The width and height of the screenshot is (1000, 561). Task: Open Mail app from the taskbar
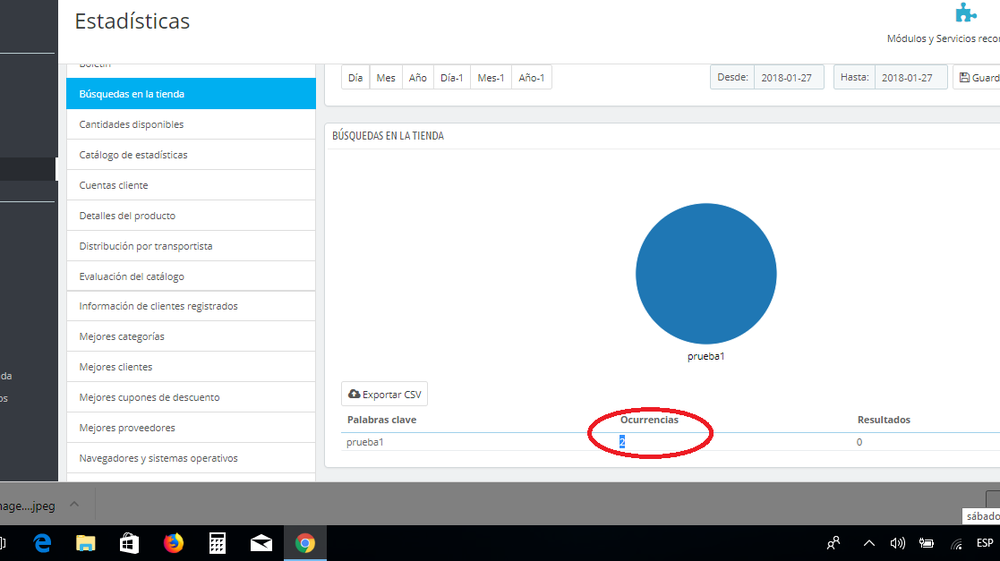(261, 543)
